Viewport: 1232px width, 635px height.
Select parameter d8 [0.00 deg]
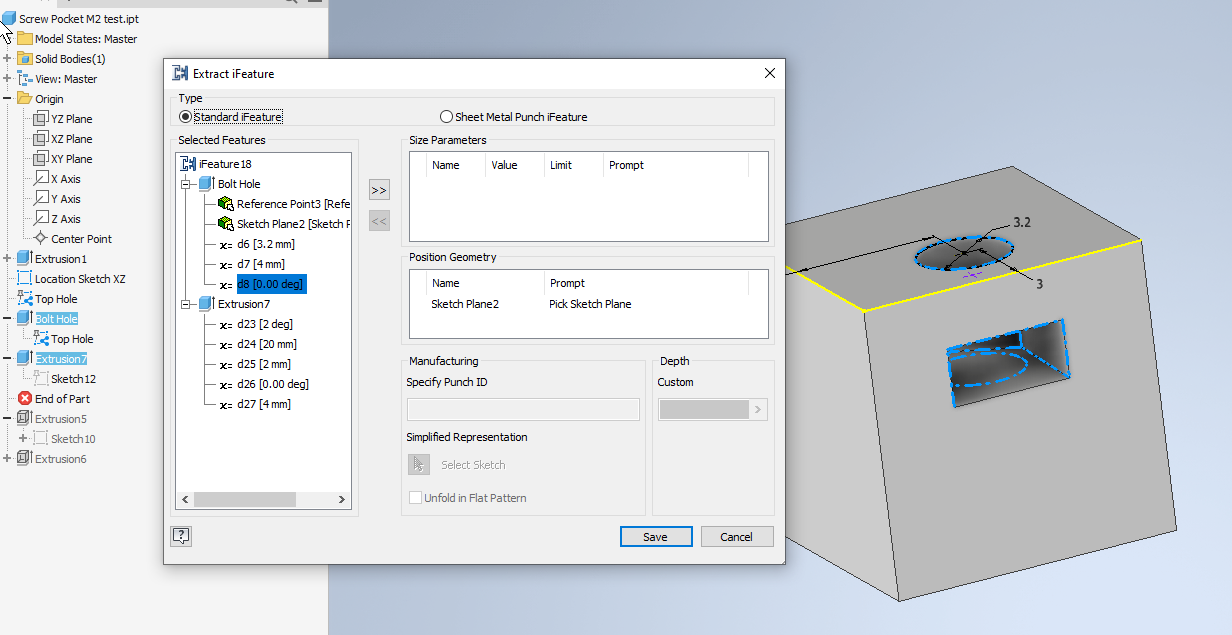click(271, 284)
